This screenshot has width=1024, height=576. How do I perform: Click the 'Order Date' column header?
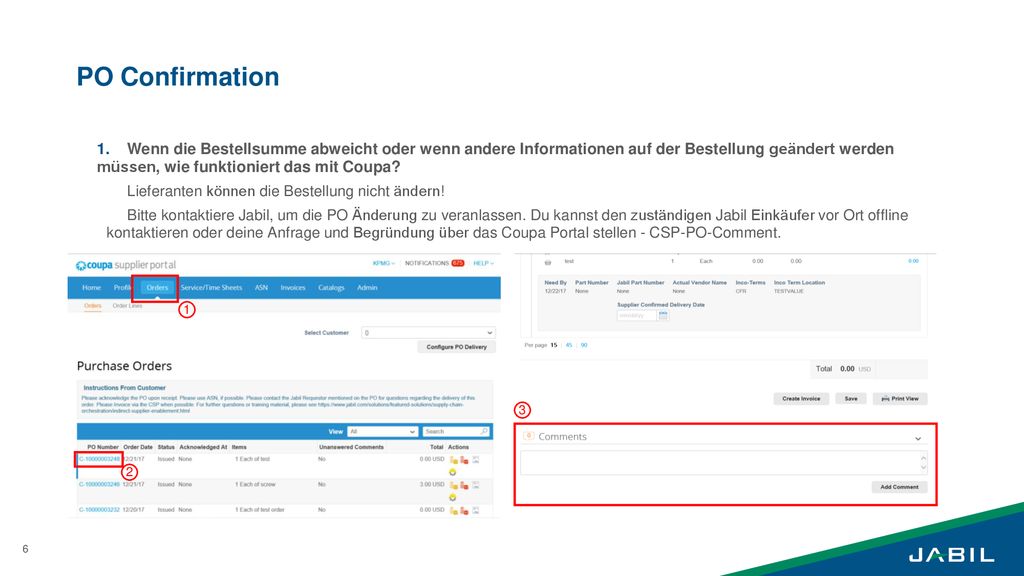(x=138, y=447)
